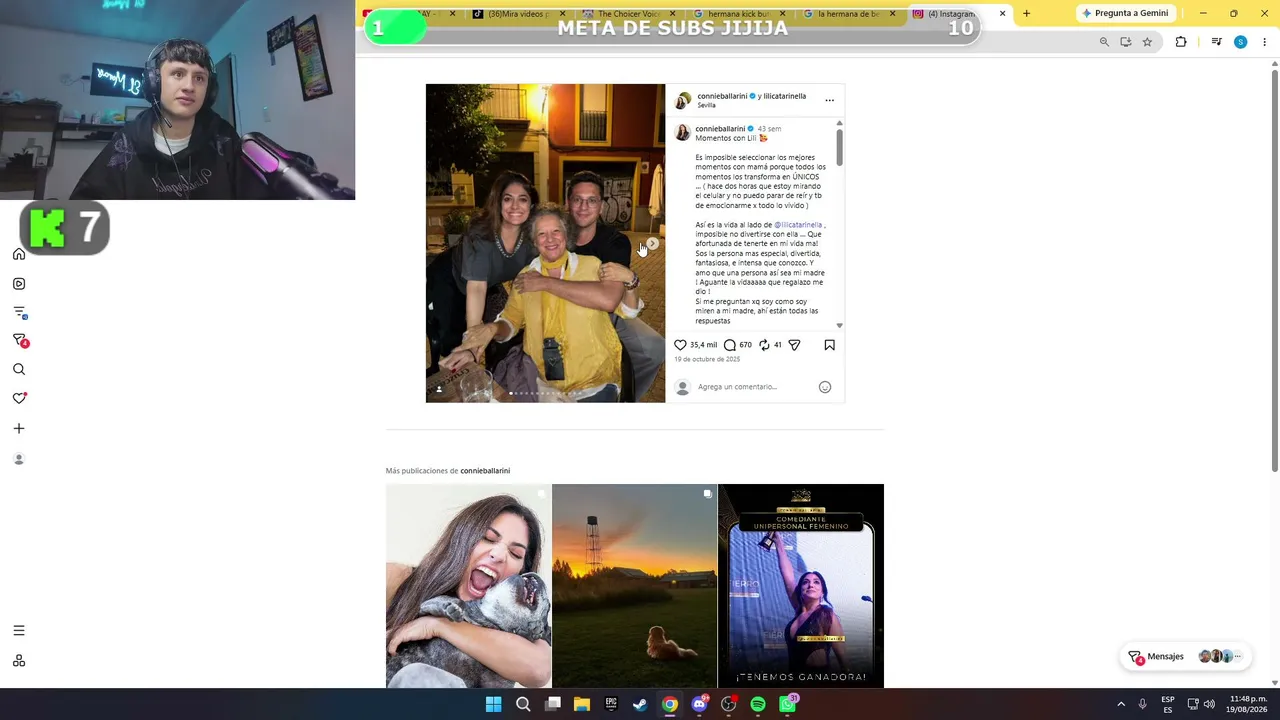Switch to 'The Choicer Voice' tab

(626, 14)
